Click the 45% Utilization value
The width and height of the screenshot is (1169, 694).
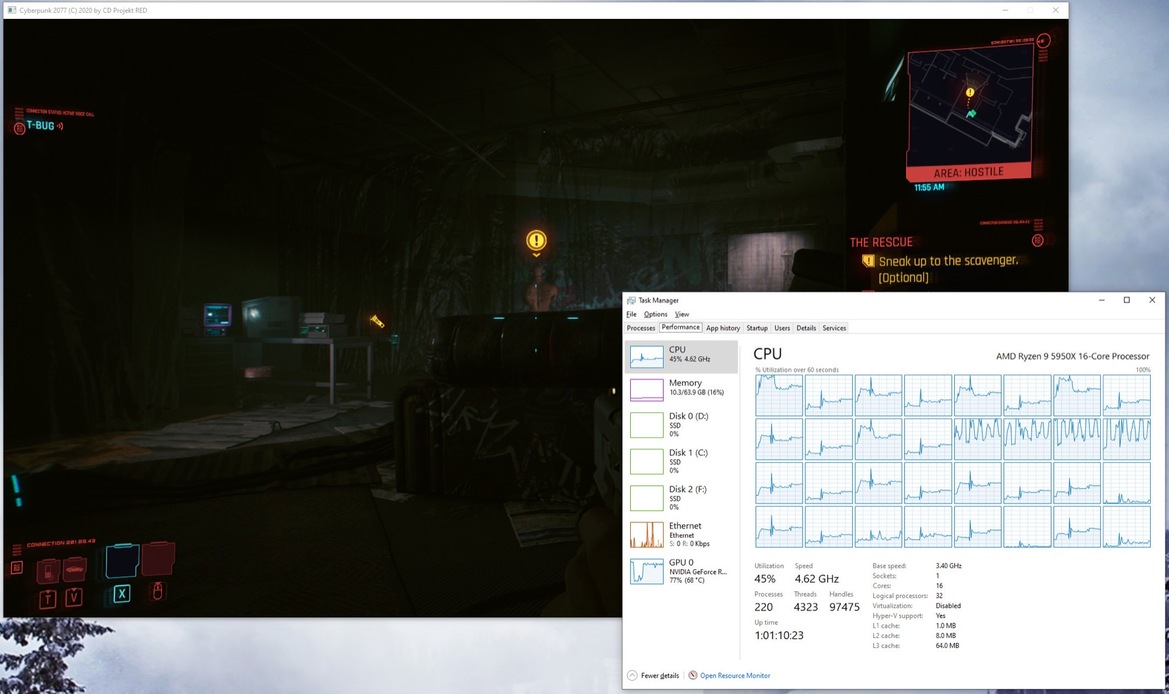765,578
